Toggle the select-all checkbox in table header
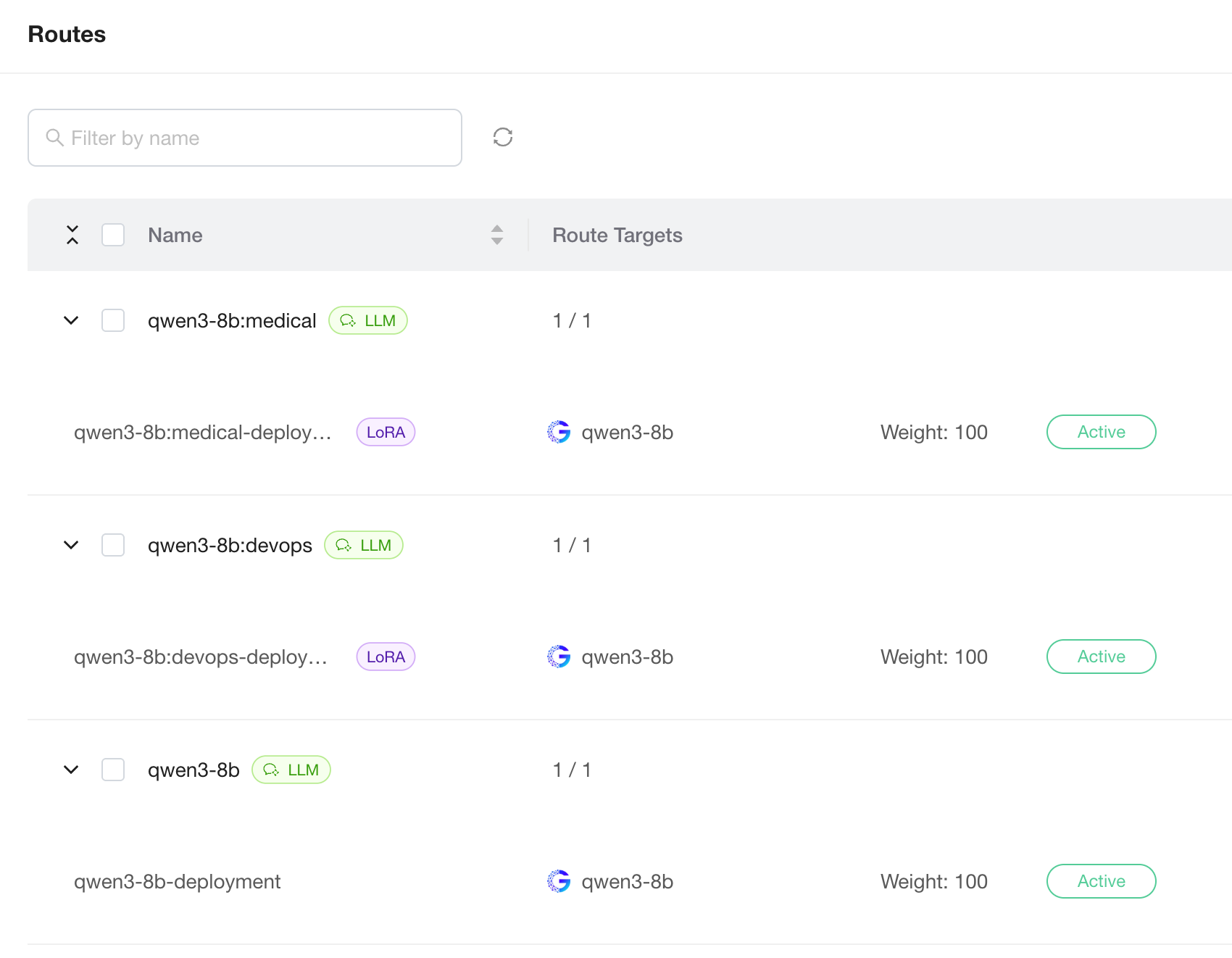The width and height of the screenshot is (1232, 958). pos(113,235)
